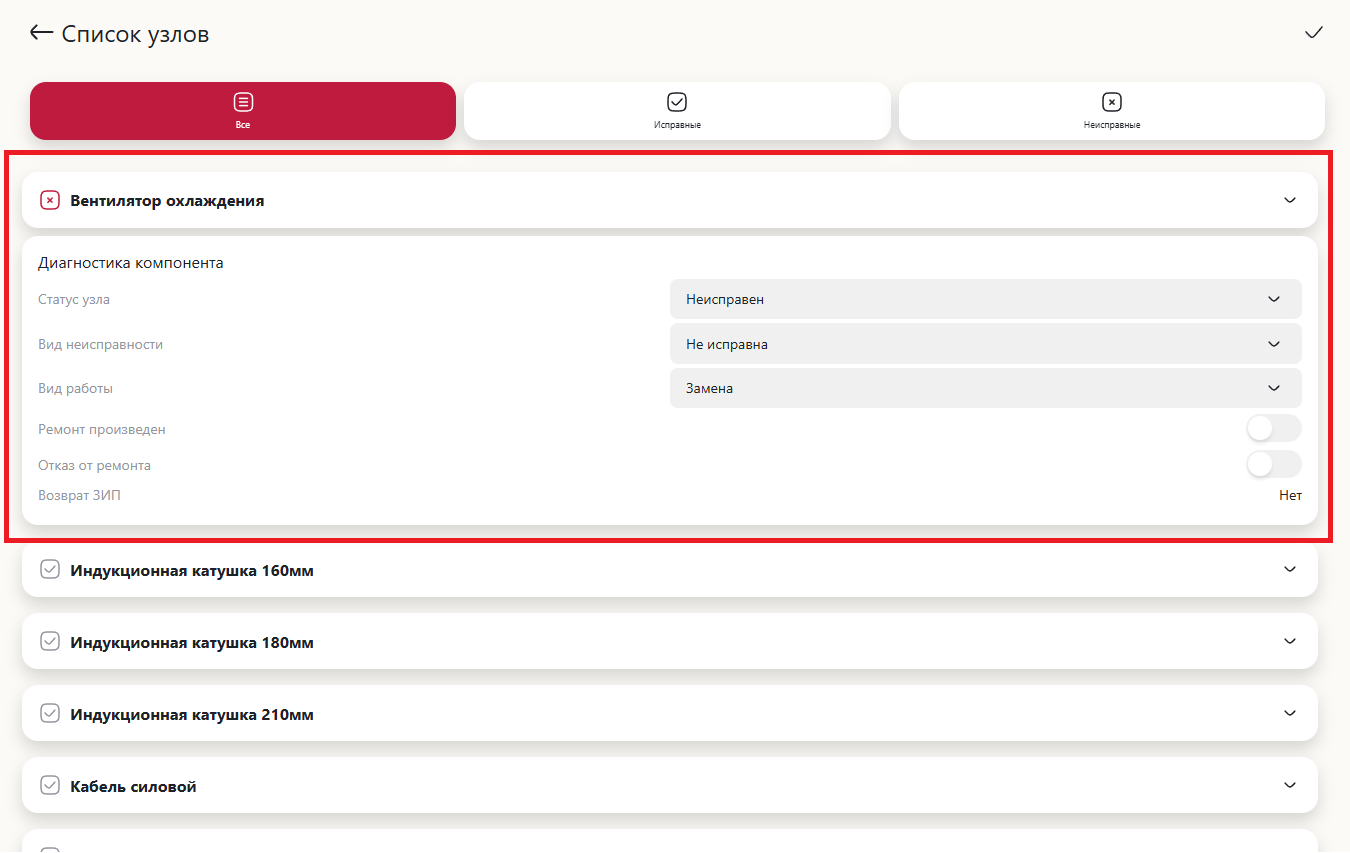
Task: Click the Индукционная катушка 180мм title
Action: (x=192, y=642)
